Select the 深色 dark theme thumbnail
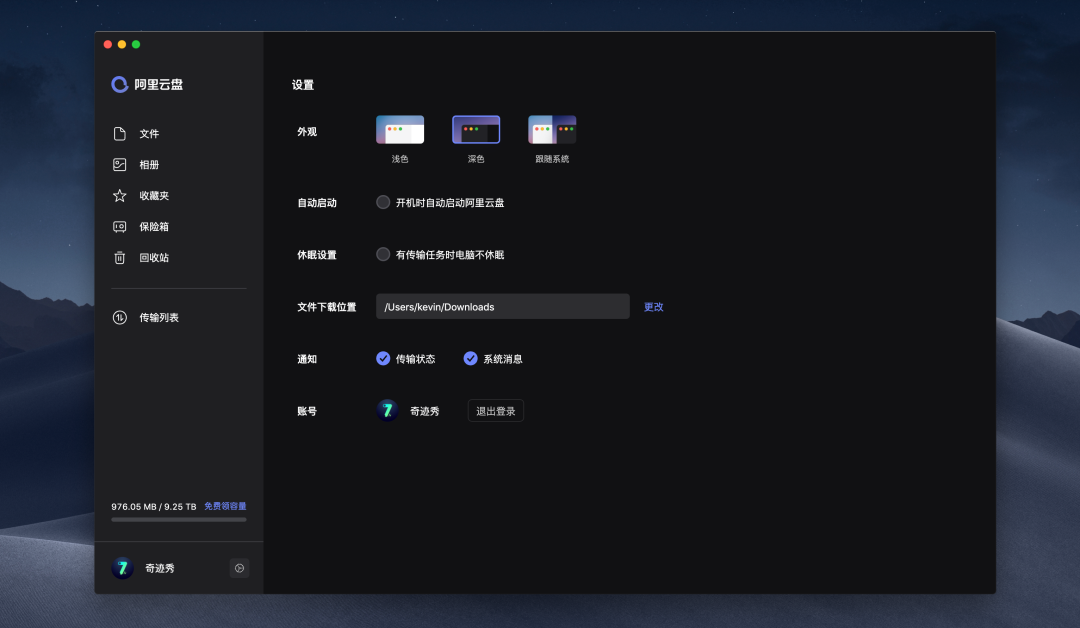Viewport: 1080px width, 628px height. click(476, 129)
